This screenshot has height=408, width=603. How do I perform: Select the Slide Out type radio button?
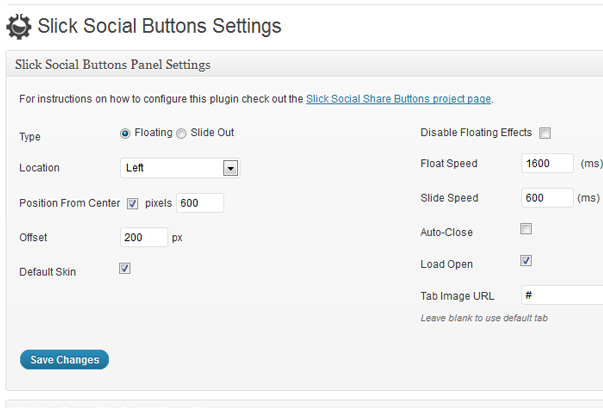tap(181, 133)
